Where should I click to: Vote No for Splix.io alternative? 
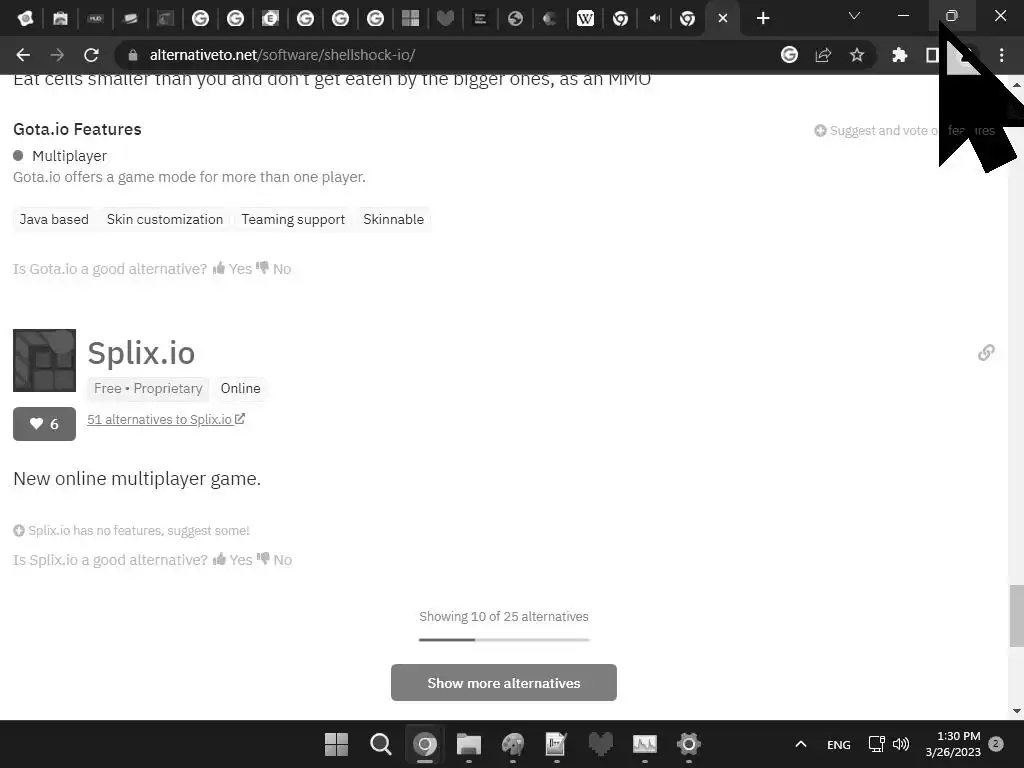coord(274,560)
